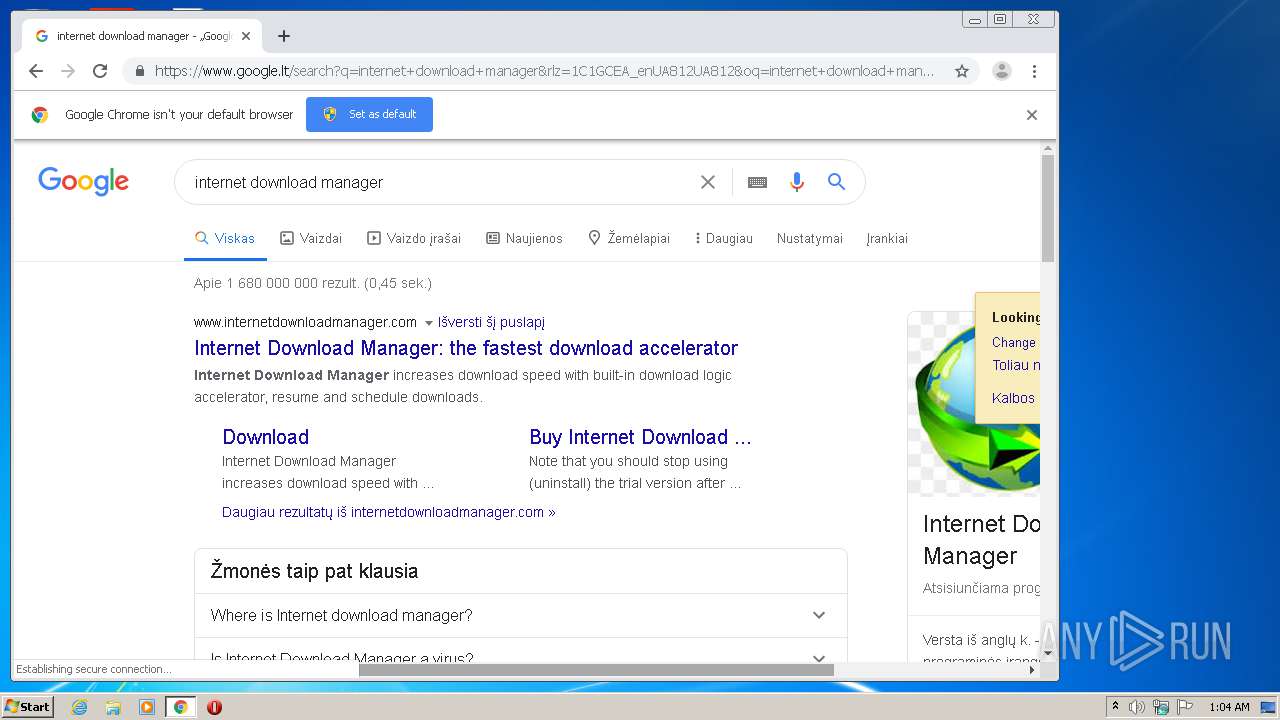Go forward in Chrome history
Image resolution: width=1280 pixels, height=720 pixels.
(68, 71)
